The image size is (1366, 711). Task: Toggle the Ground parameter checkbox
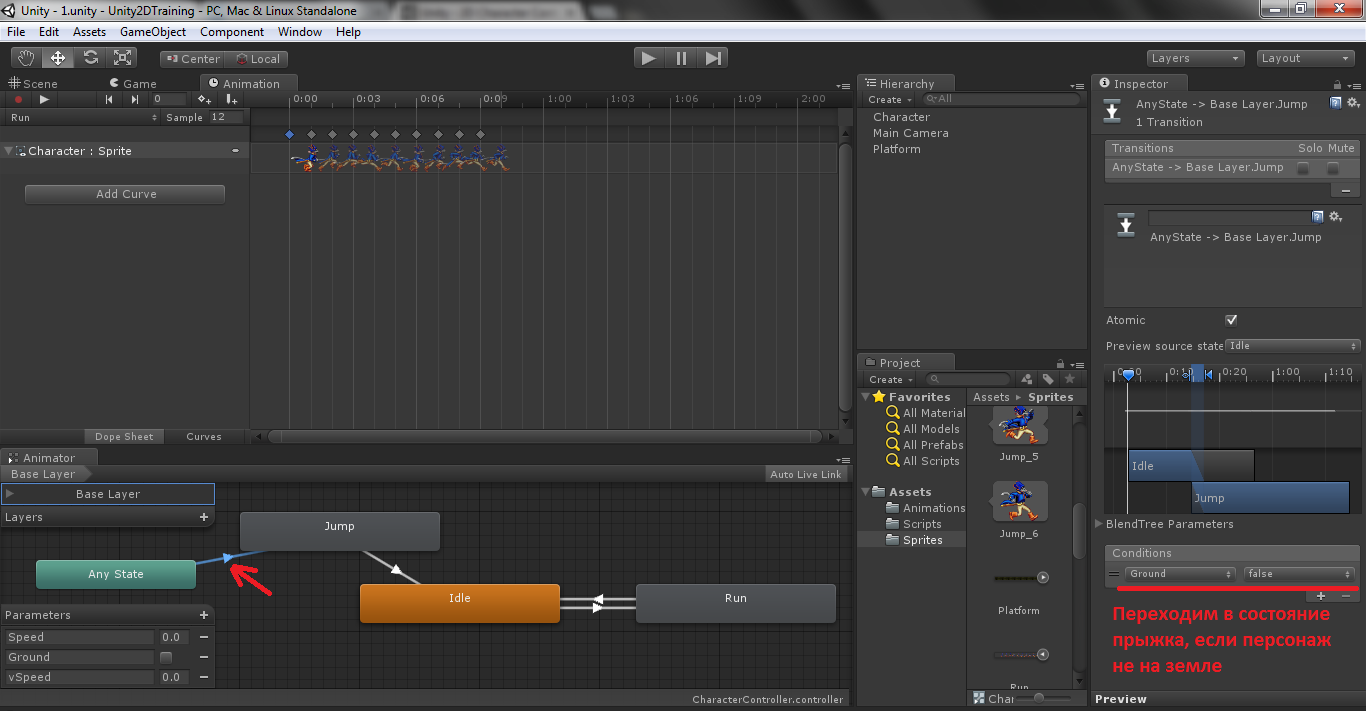pos(166,657)
